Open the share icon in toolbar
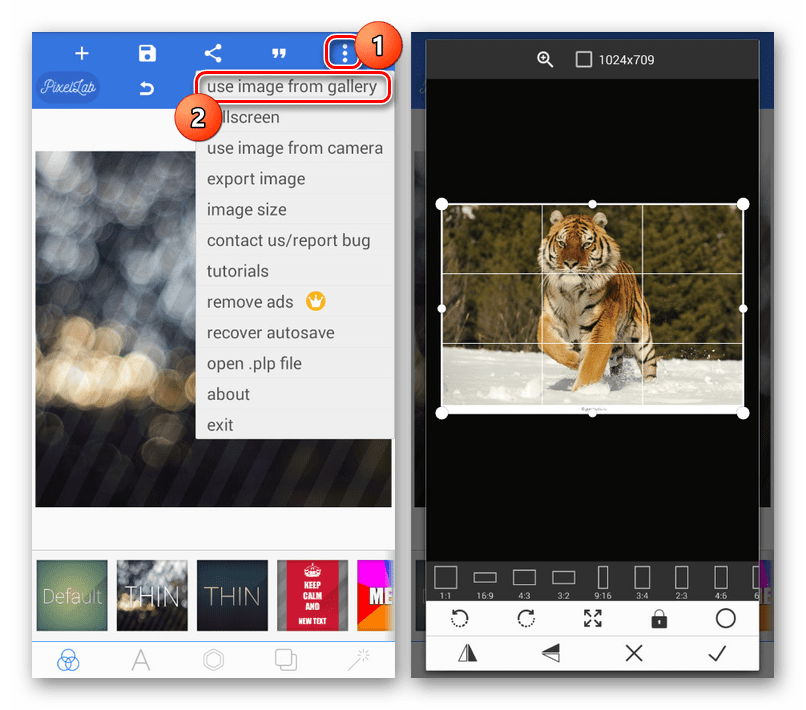This screenshot has height=710, width=806. pyautogui.click(x=213, y=53)
